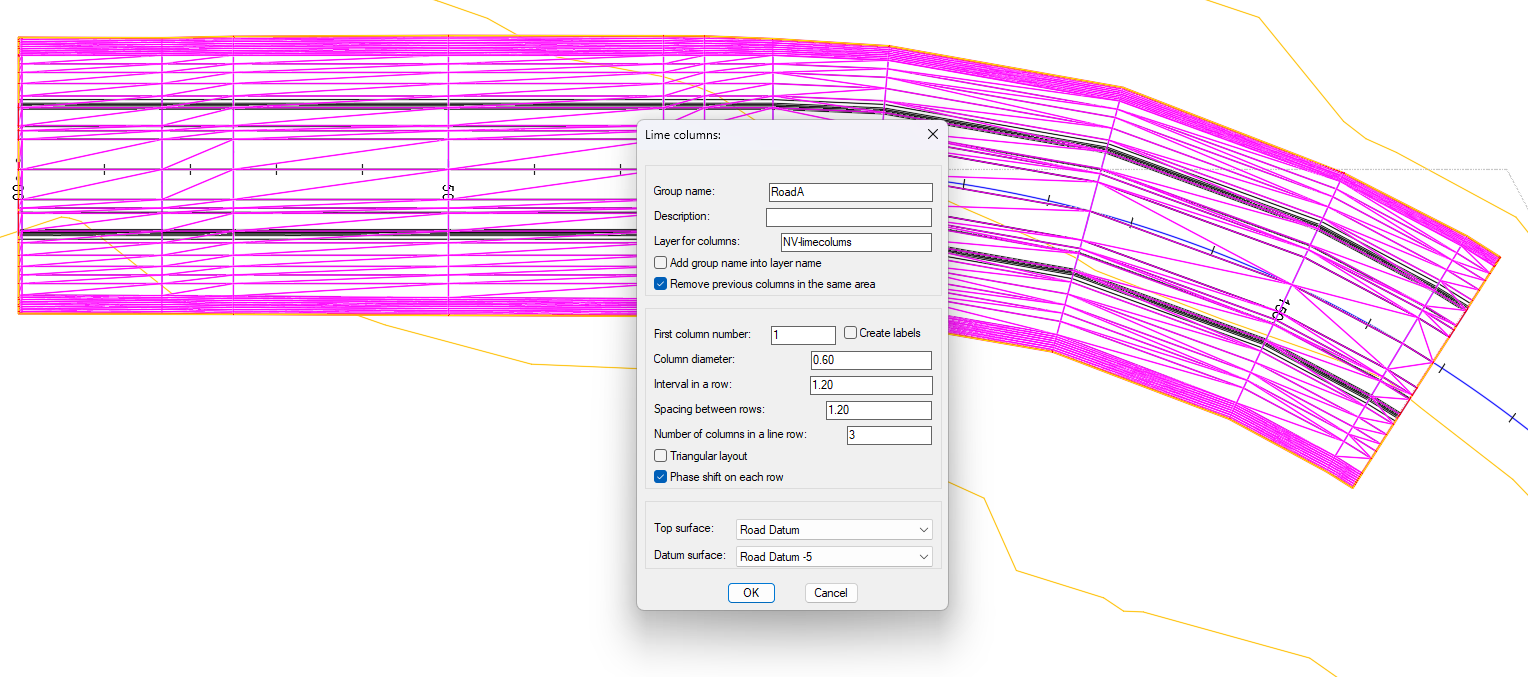This screenshot has height=677, width=1528.
Task: Click the empty Description field
Action: (x=847, y=216)
